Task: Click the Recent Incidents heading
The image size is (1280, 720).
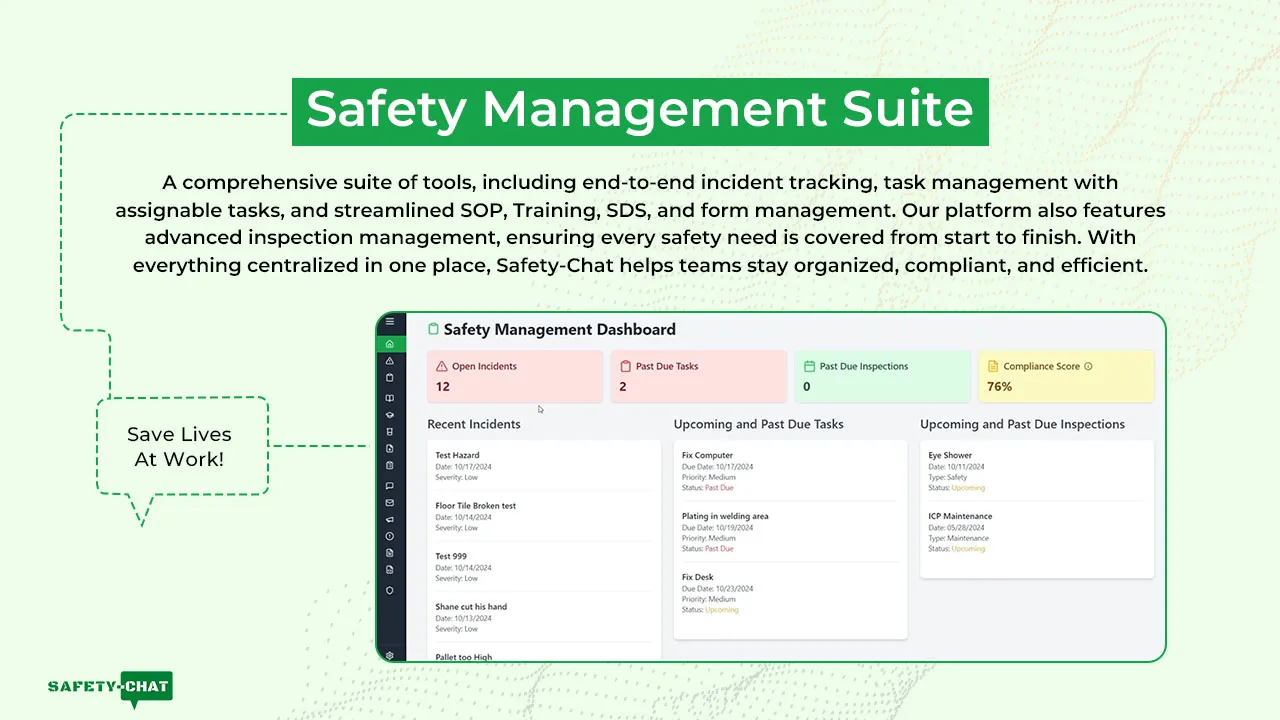Action: point(474,424)
